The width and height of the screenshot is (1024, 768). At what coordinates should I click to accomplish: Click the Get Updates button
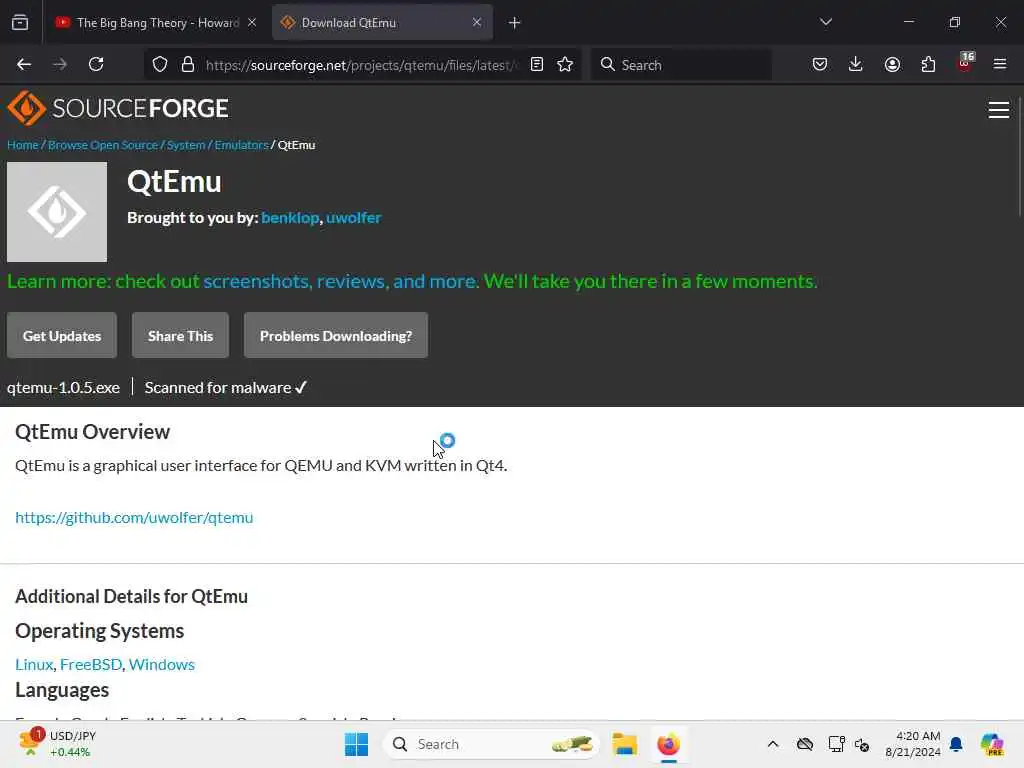point(62,335)
